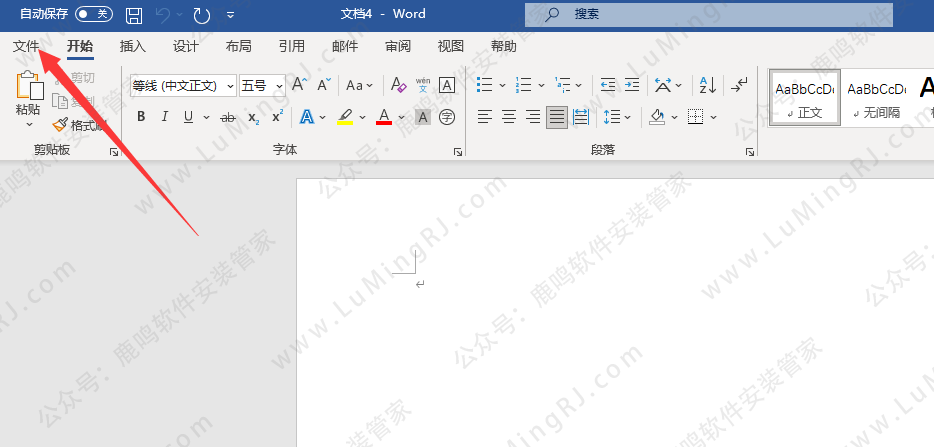
Task: Click the 格式刷 format painter button
Action: click(78, 125)
